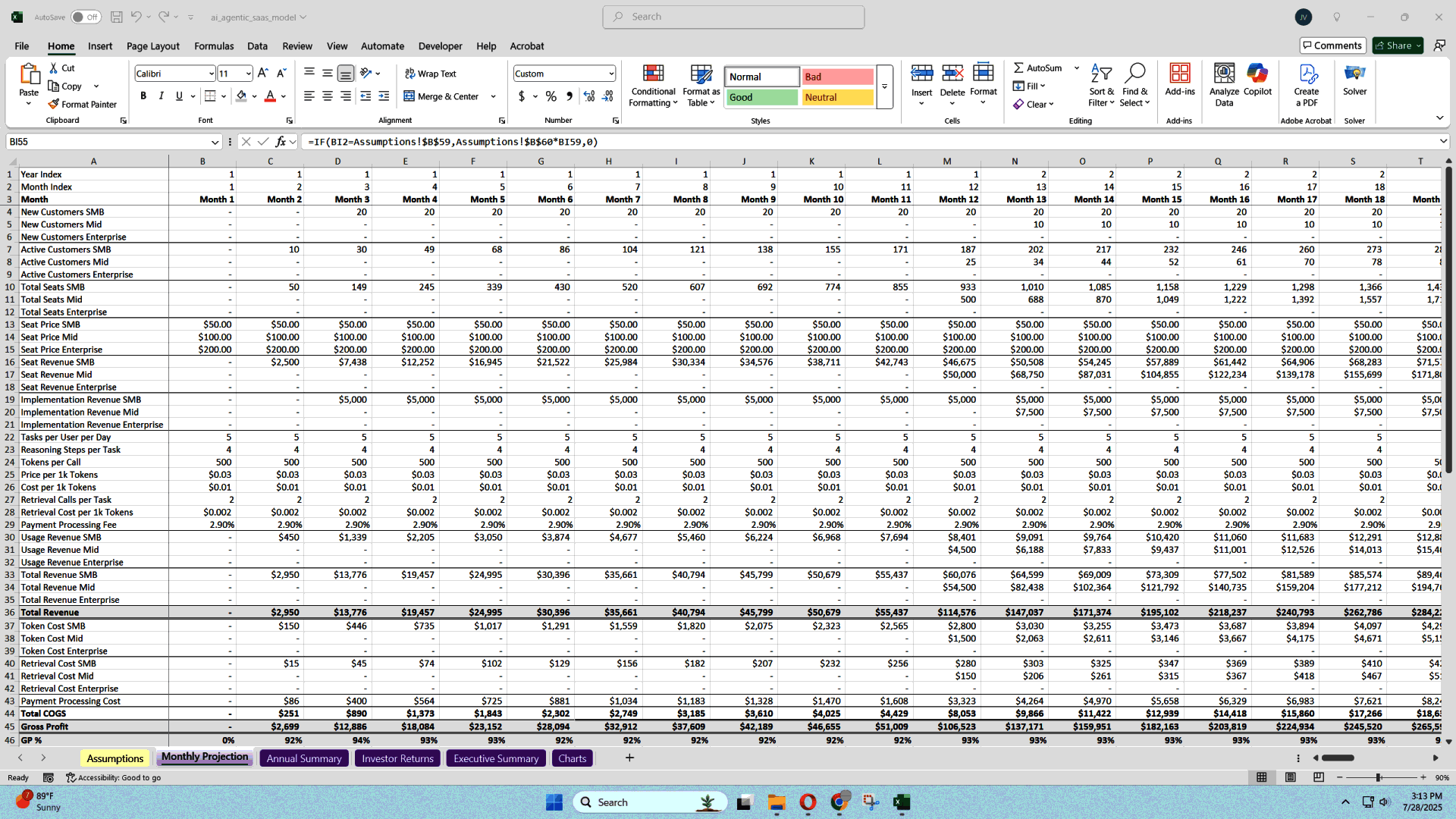Open the Solver tool

1354,80
